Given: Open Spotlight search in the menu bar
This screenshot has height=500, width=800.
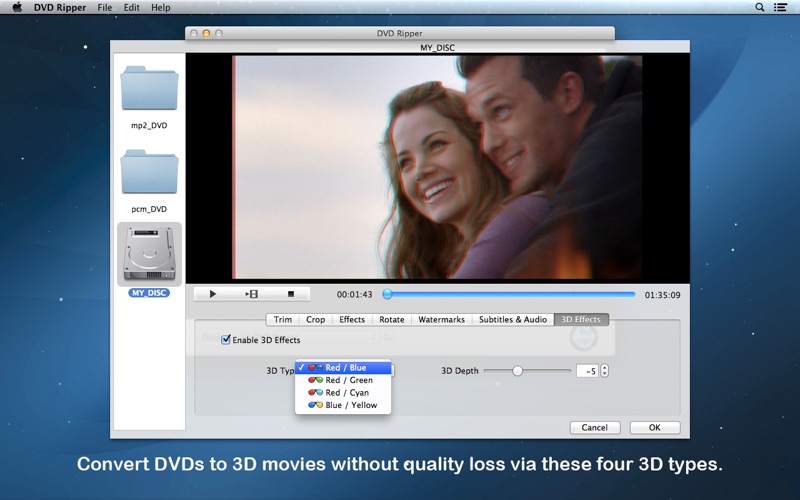Looking at the screenshot, I should point(759,7).
